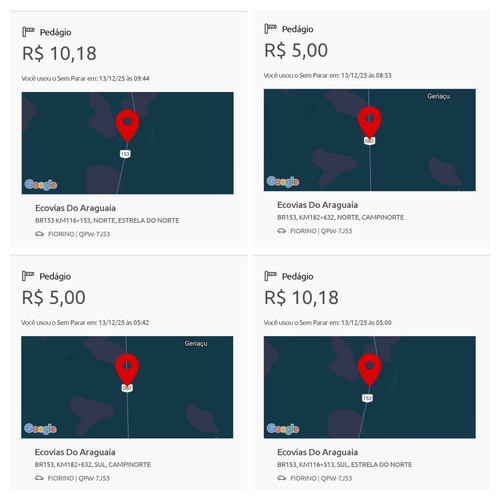Click the Geriaçu label on the 05:42 map
This screenshot has width=500, height=500.
(x=196, y=343)
